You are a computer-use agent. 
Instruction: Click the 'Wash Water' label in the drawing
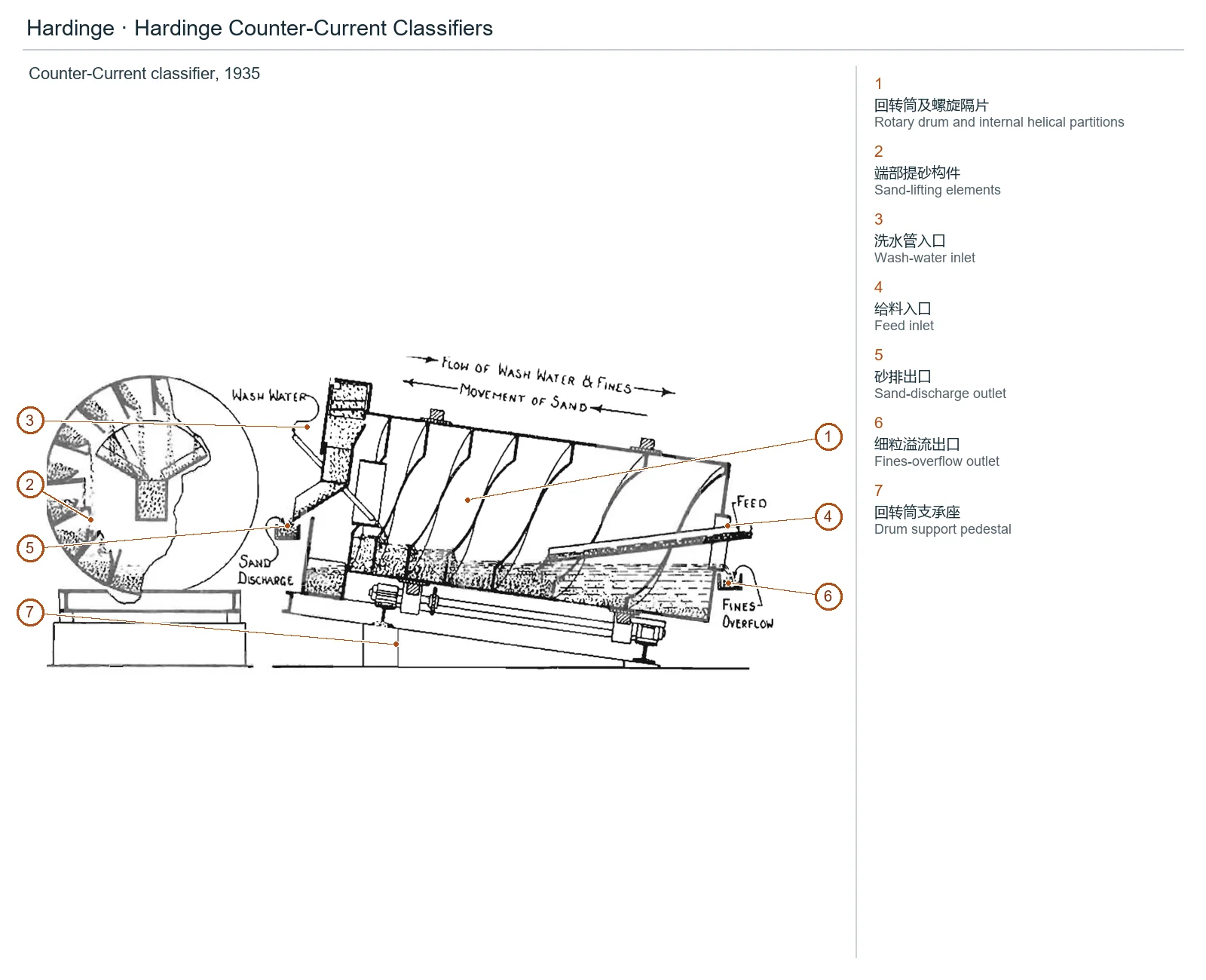click(269, 396)
